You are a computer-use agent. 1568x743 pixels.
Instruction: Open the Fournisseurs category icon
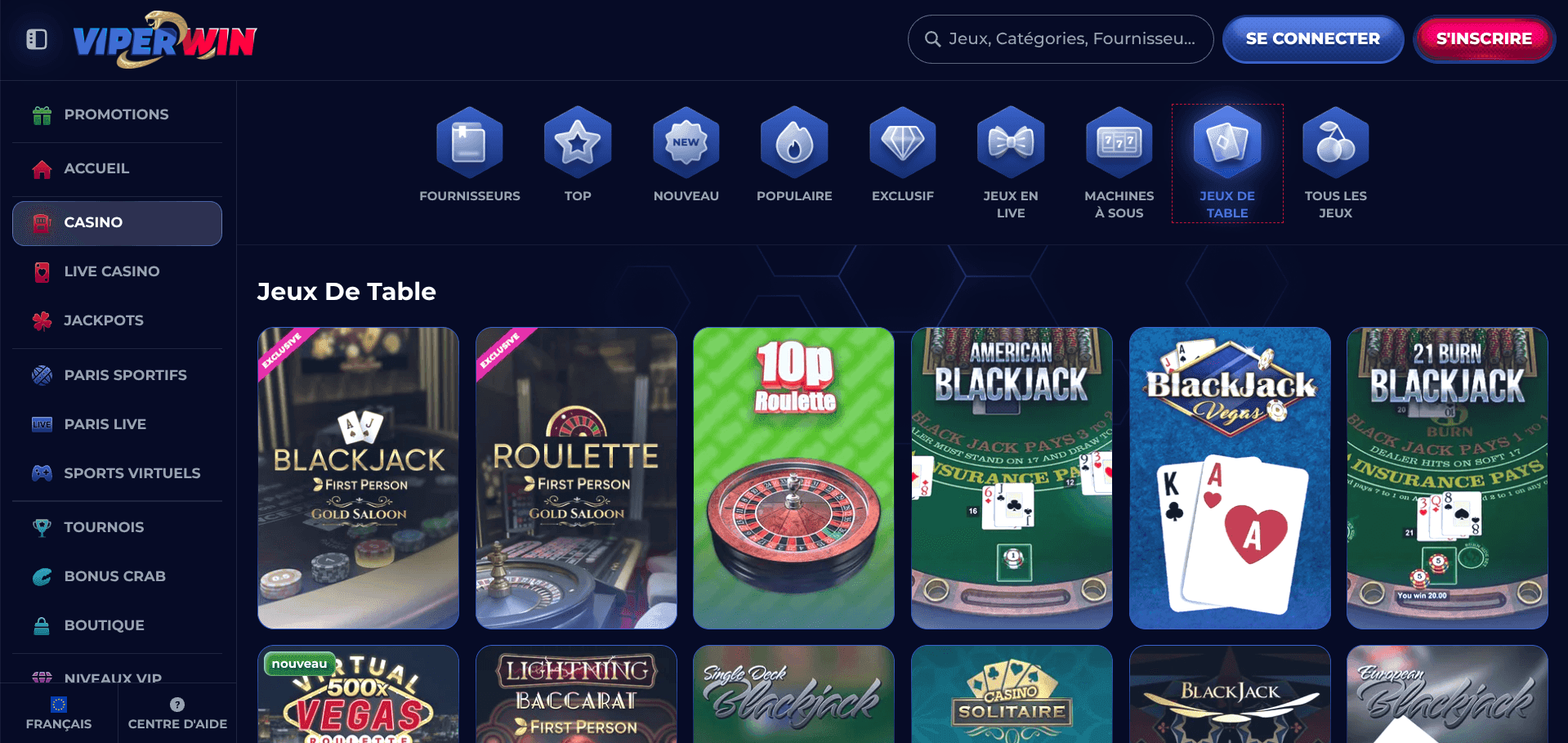(x=469, y=143)
